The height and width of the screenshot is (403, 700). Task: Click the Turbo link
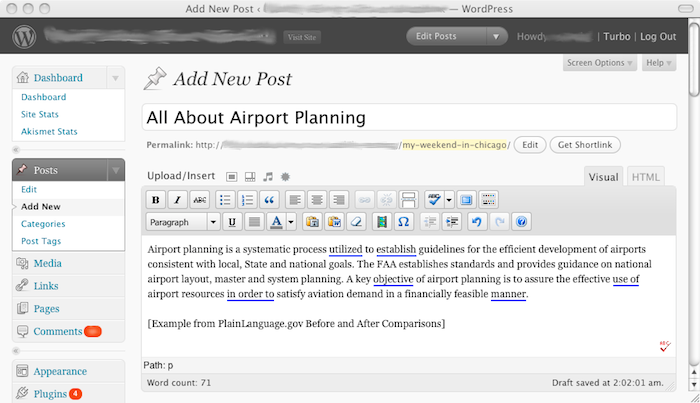[617, 37]
